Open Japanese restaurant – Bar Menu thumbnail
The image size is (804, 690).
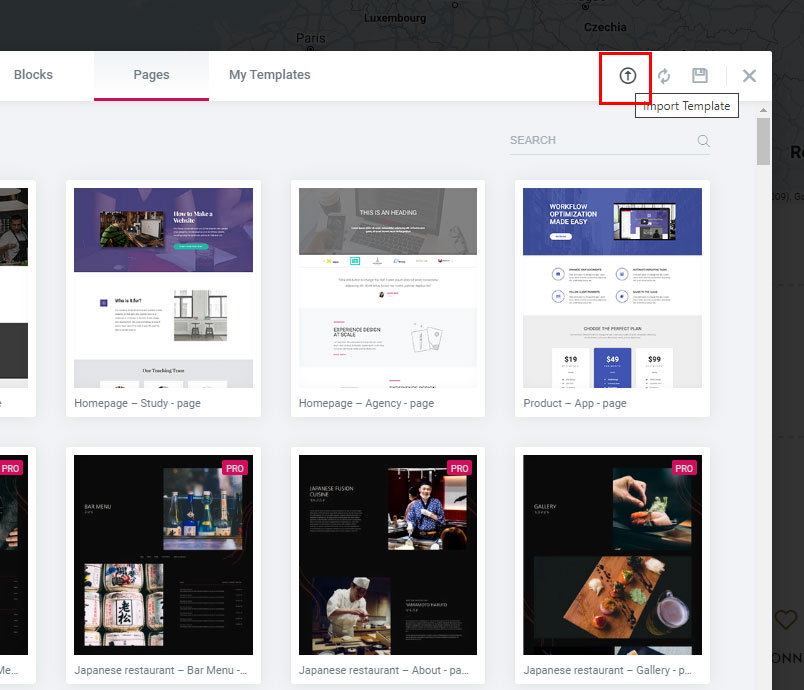click(x=164, y=555)
